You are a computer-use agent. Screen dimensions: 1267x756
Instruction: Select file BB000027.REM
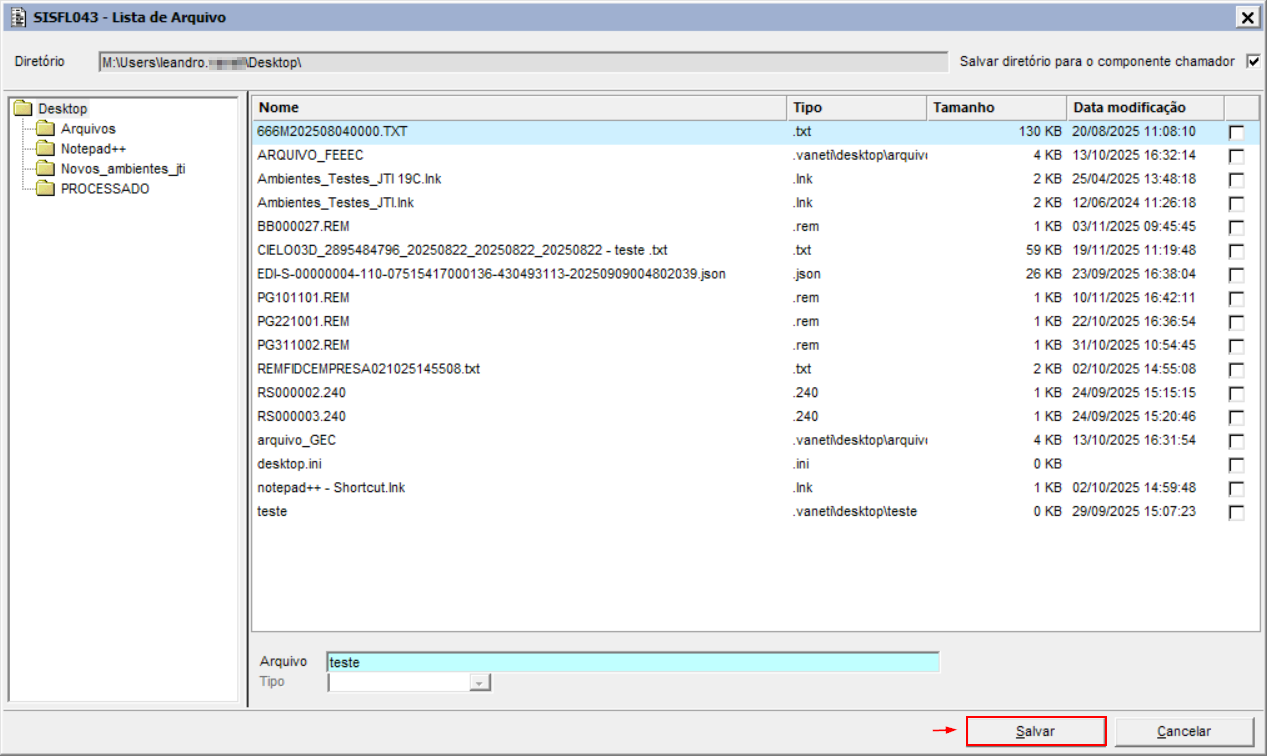click(303, 227)
